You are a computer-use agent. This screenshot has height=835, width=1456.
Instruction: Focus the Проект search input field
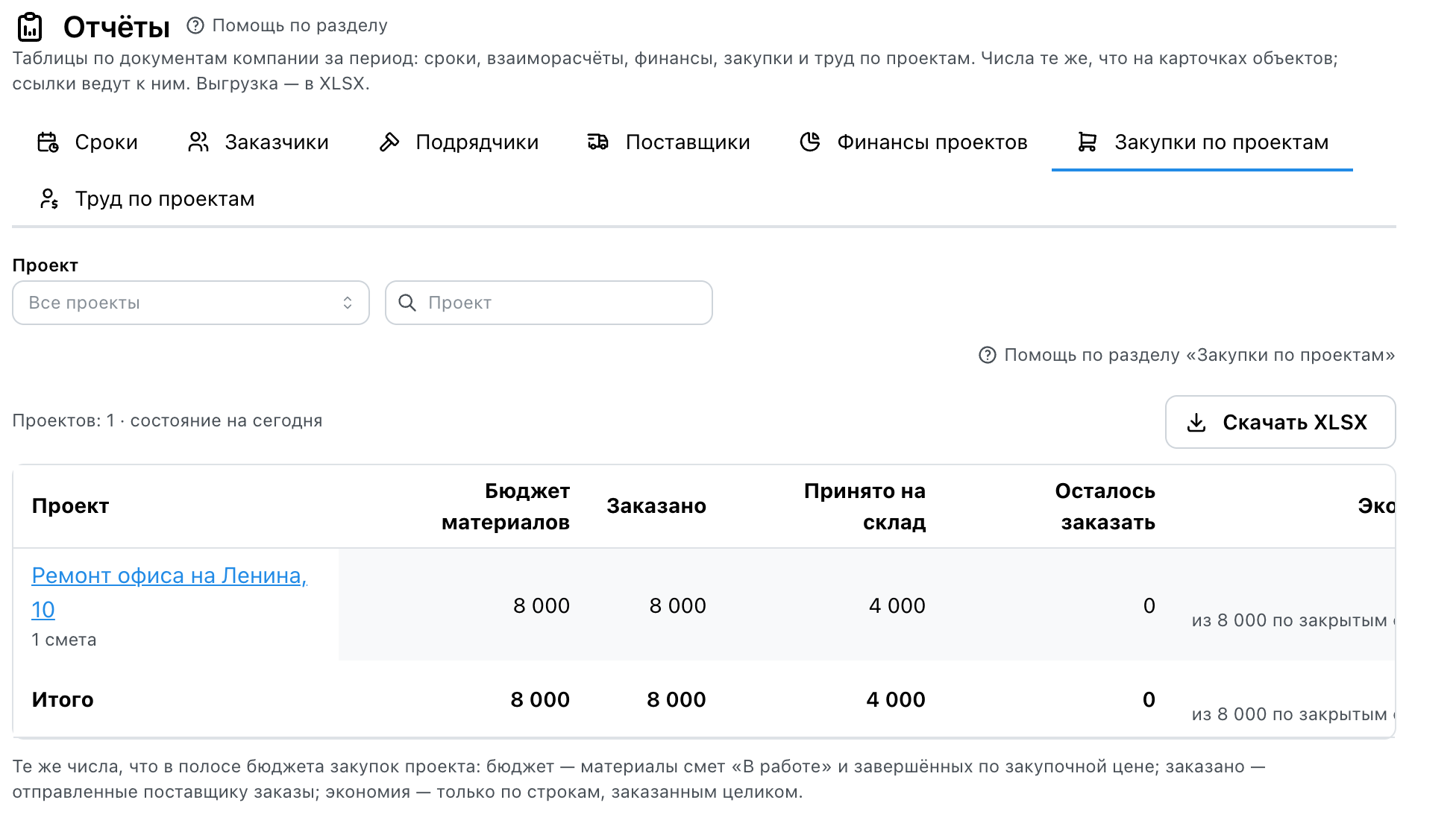549,303
